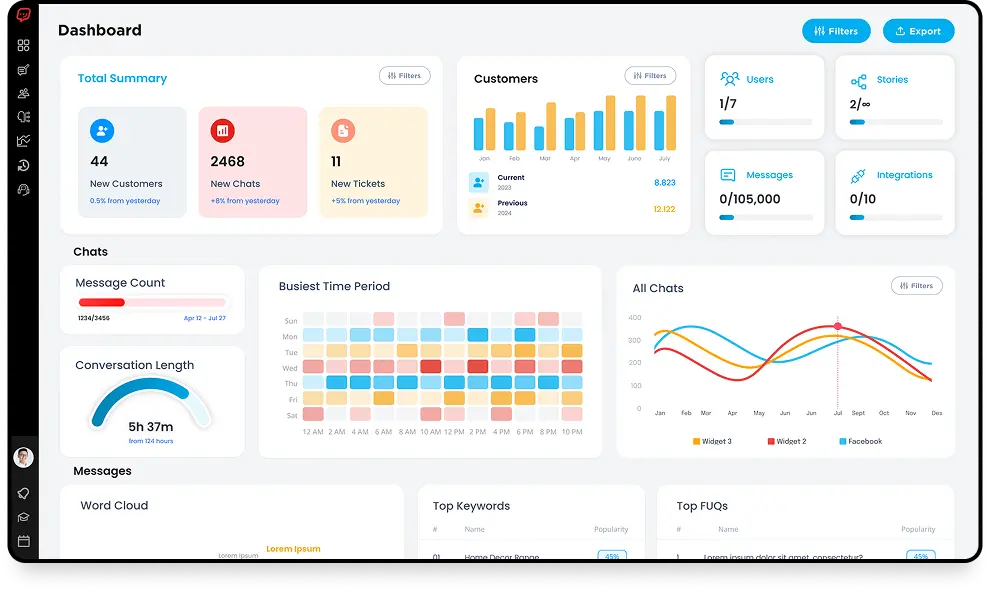Open Filters on the All Chats card
Image resolution: width=990 pixels, height=591 pixels.
point(916,285)
